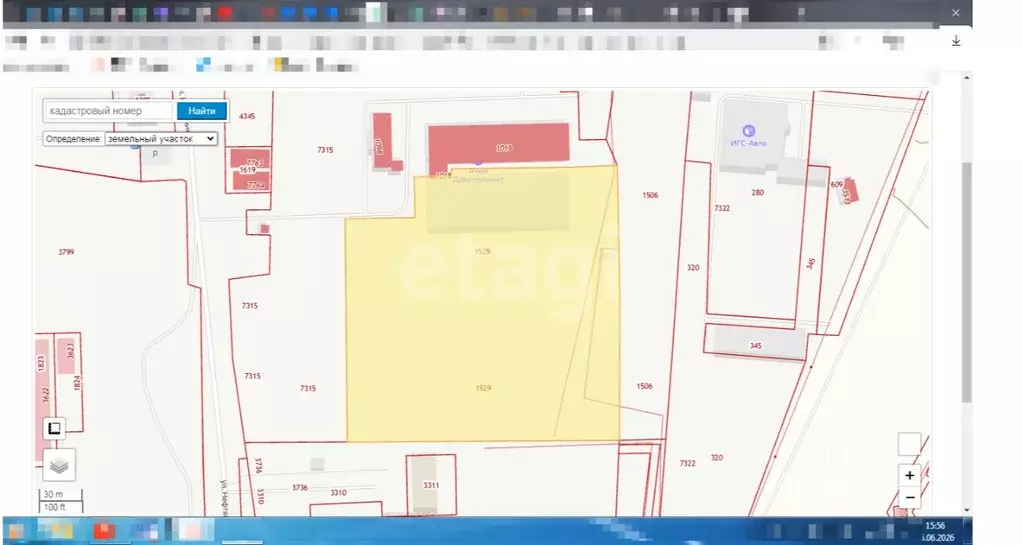Click the measurement tool icon above the layers button

(x=54, y=428)
